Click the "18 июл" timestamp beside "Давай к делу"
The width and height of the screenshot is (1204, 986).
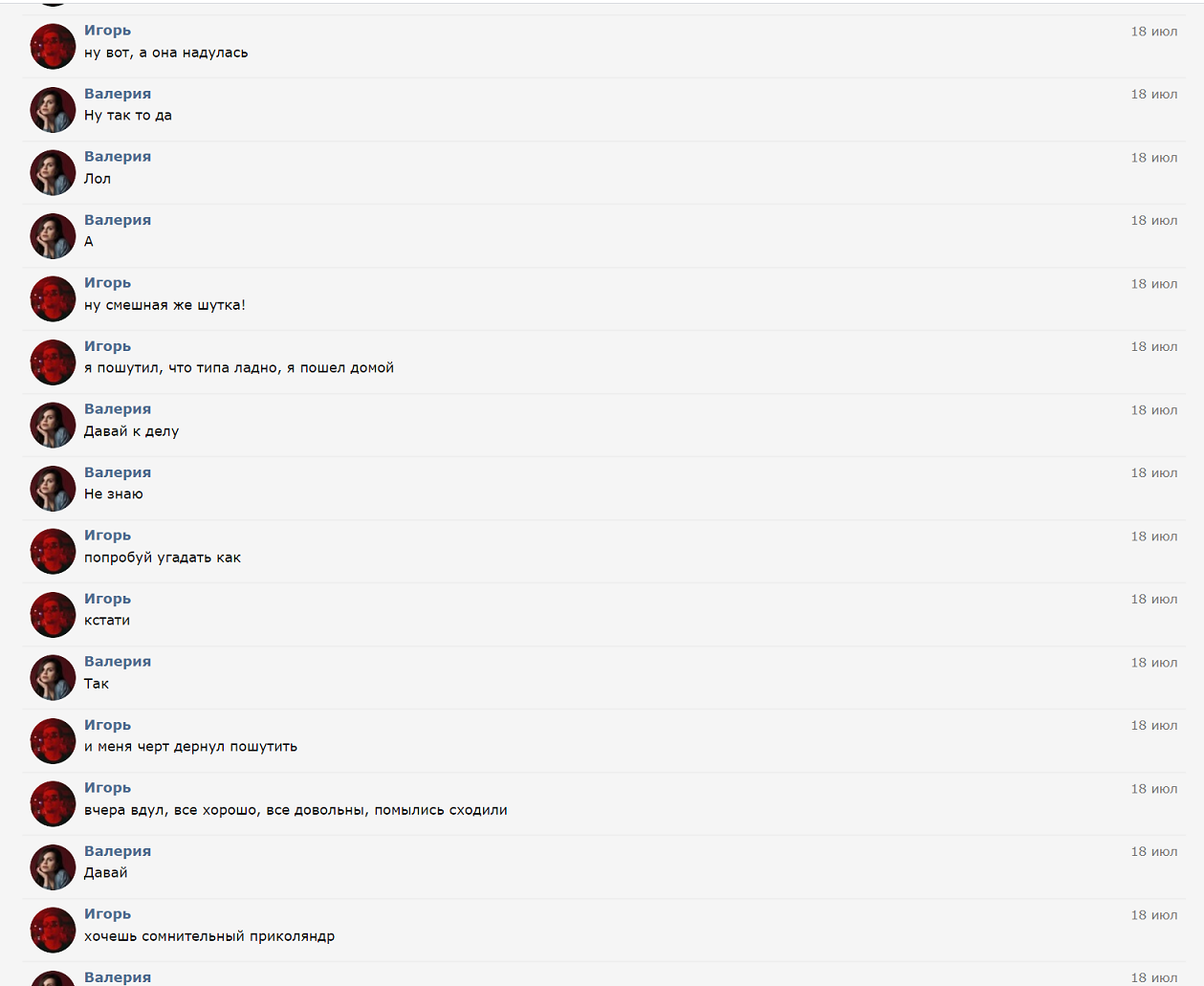[1154, 410]
